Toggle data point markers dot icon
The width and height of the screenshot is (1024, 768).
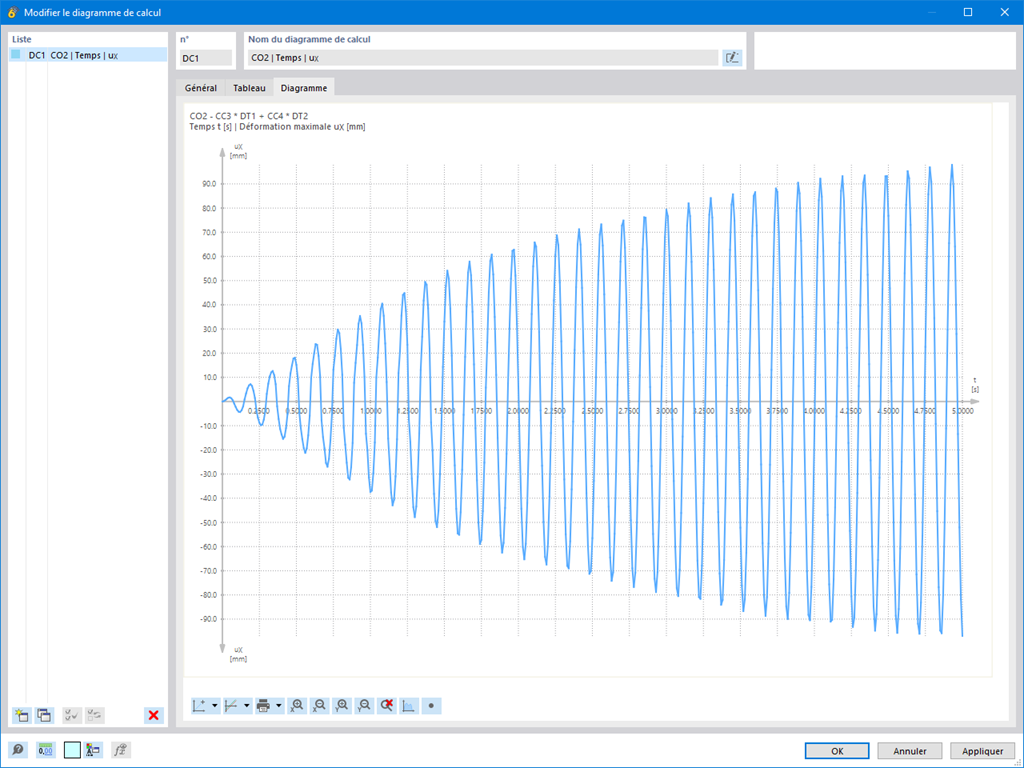click(x=431, y=705)
